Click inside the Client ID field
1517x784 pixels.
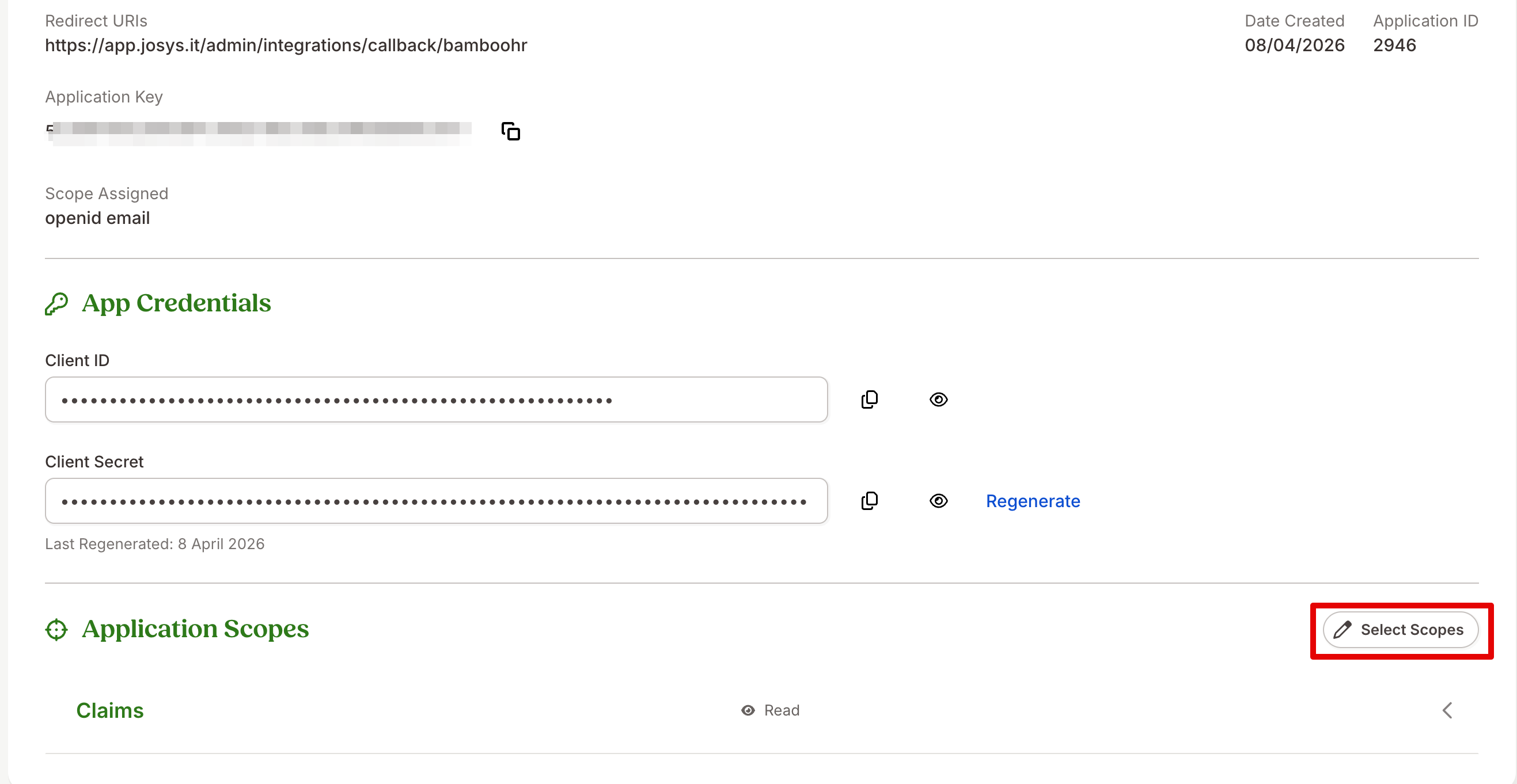pos(436,399)
